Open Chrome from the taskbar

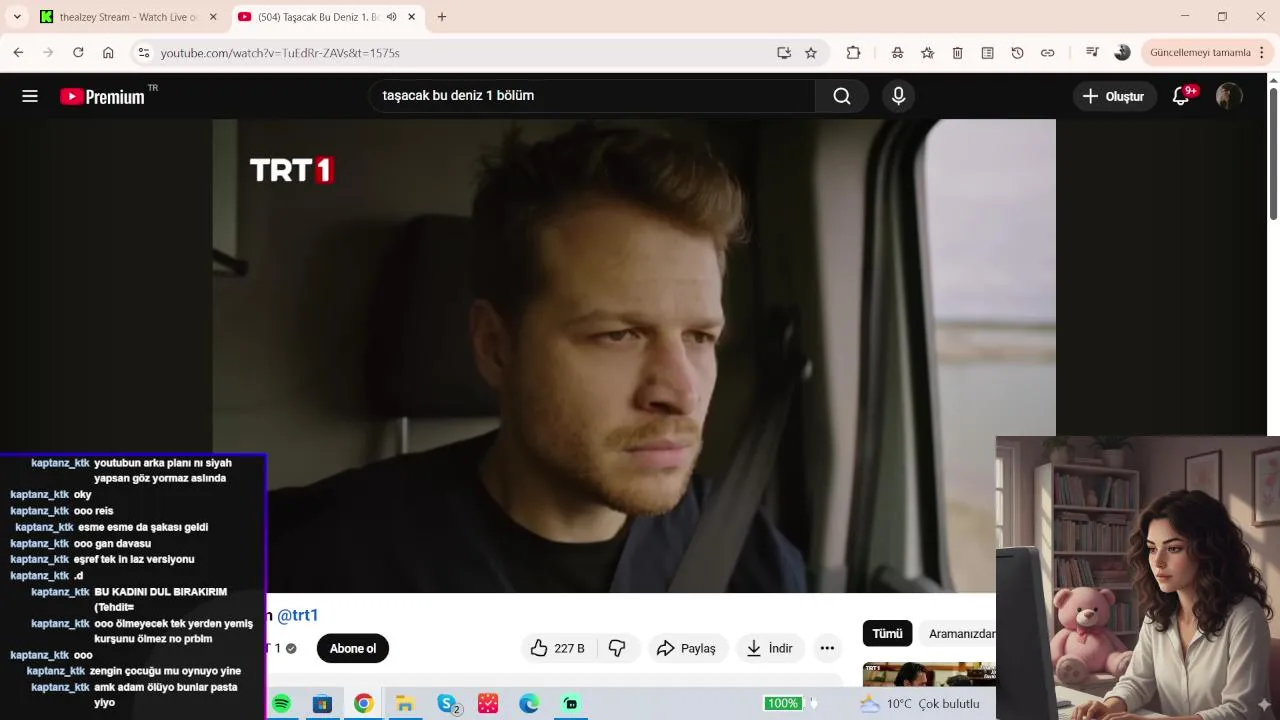pos(363,704)
